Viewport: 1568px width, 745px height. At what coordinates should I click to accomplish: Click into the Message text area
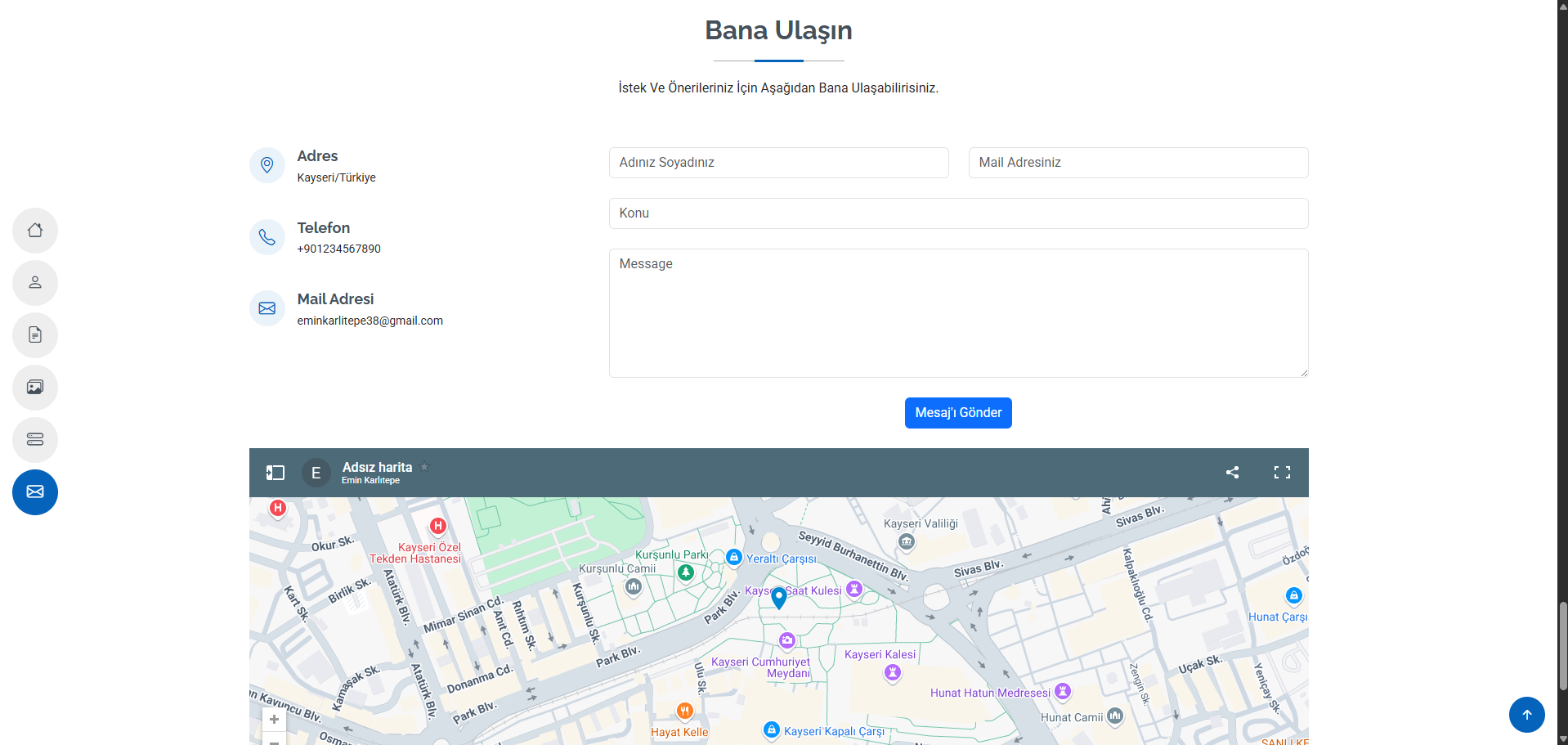coord(959,313)
